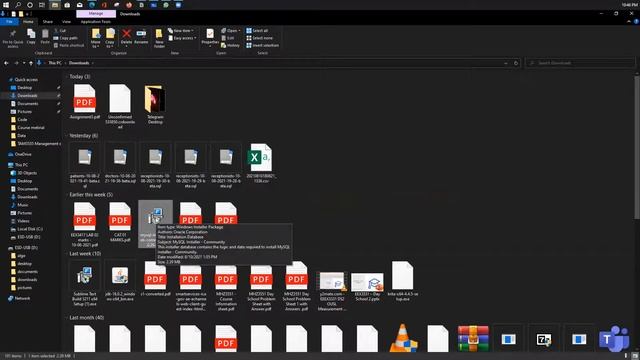Go back with the Back arrow

(7, 63)
